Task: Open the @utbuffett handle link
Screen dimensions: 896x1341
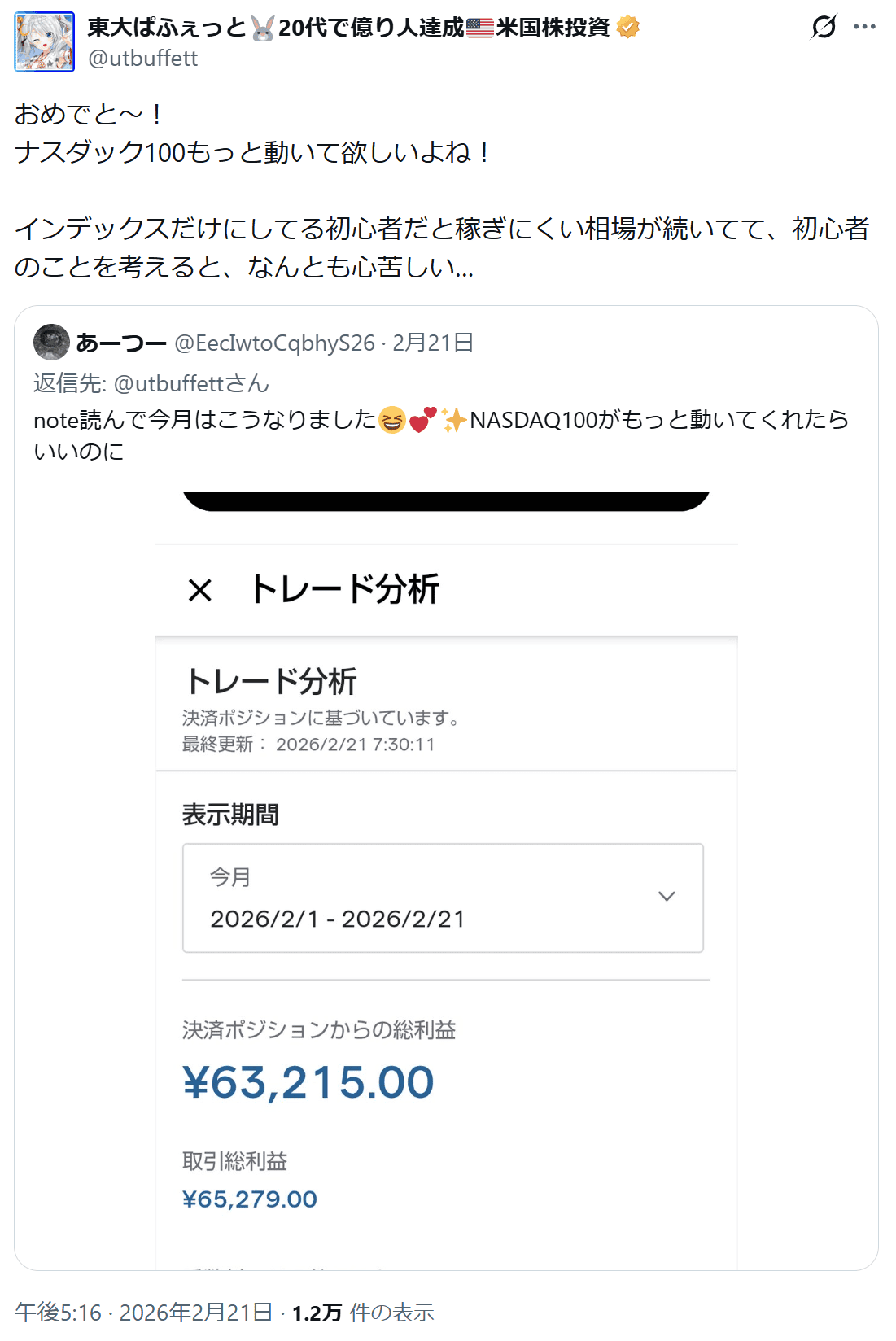Action: 143,59
